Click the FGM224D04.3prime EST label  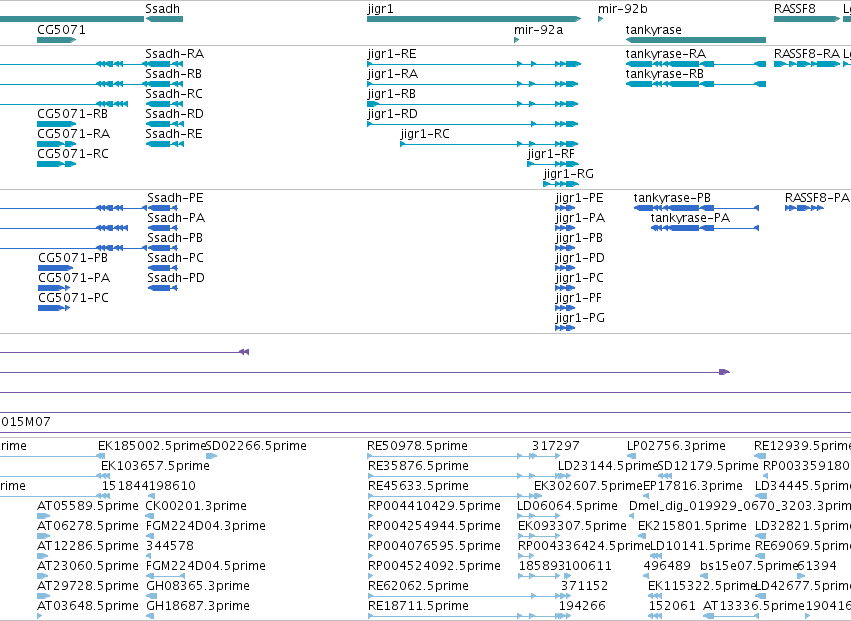pyautogui.click(x=206, y=526)
